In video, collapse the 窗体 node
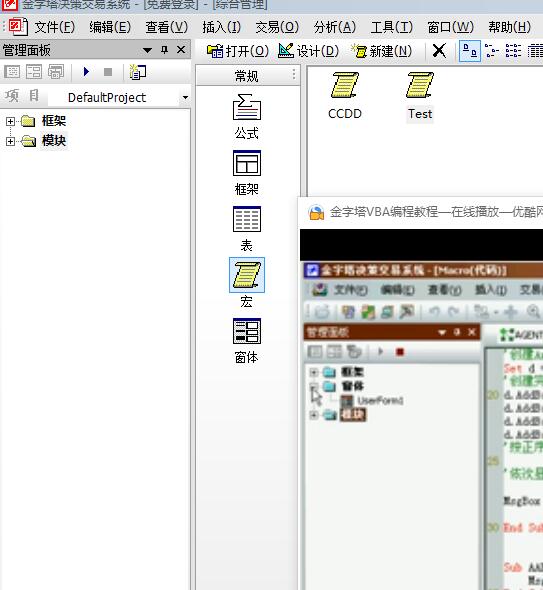The height and width of the screenshot is (590, 543). (x=313, y=386)
